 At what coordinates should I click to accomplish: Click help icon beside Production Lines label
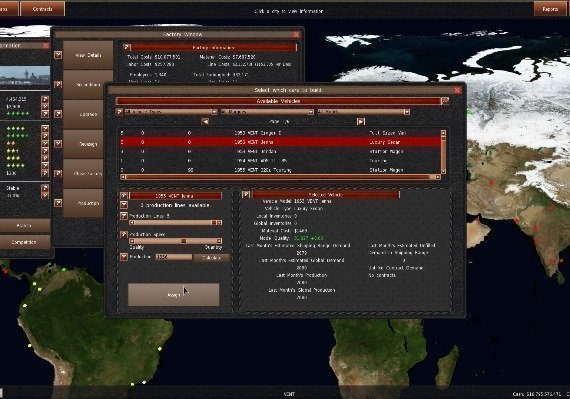[x=124, y=216]
